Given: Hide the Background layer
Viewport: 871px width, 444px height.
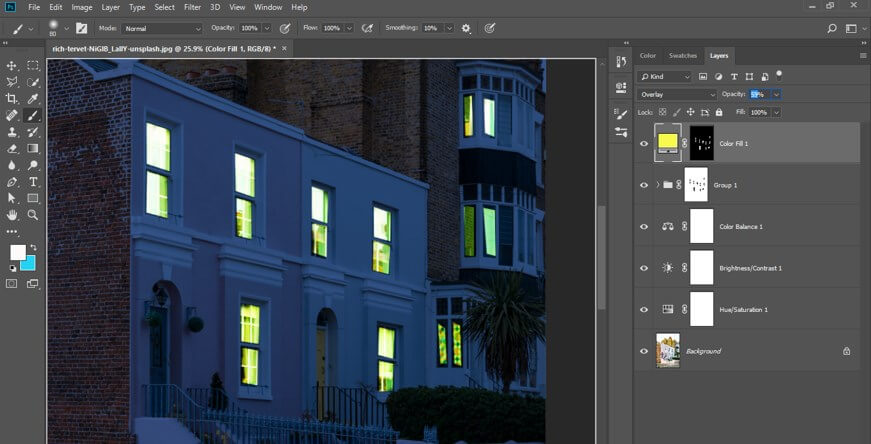Looking at the screenshot, I should (644, 351).
